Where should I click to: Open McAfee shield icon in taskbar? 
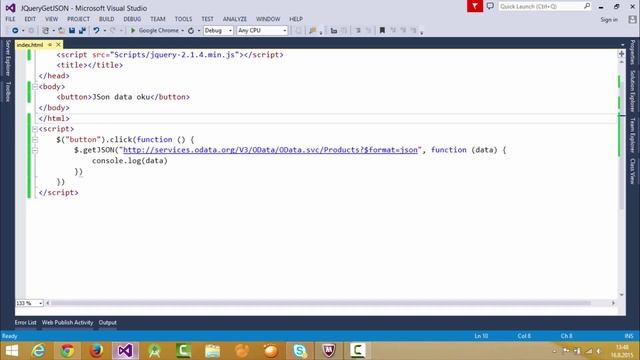click(329, 351)
